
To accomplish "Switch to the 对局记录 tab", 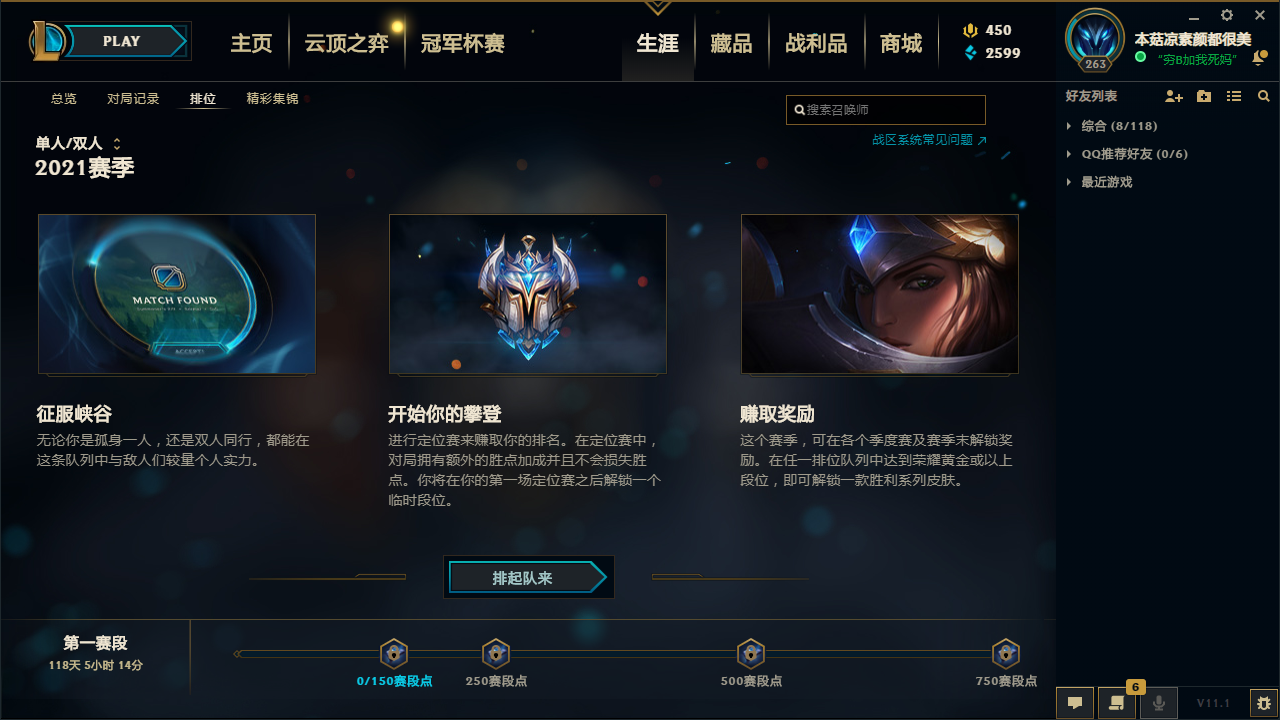I will tap(133, 99).
